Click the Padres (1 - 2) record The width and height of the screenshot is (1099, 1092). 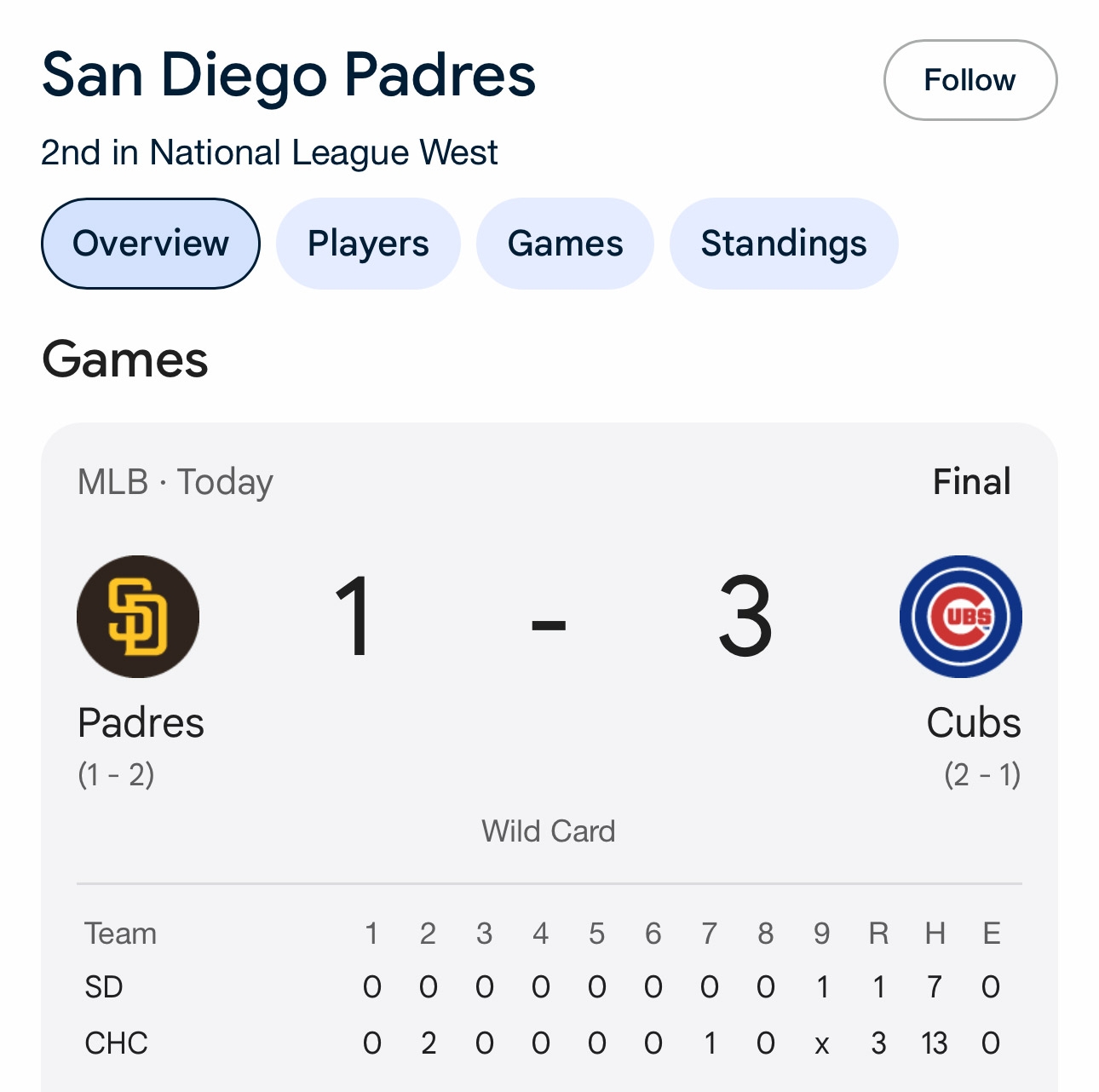click(116, 775)
